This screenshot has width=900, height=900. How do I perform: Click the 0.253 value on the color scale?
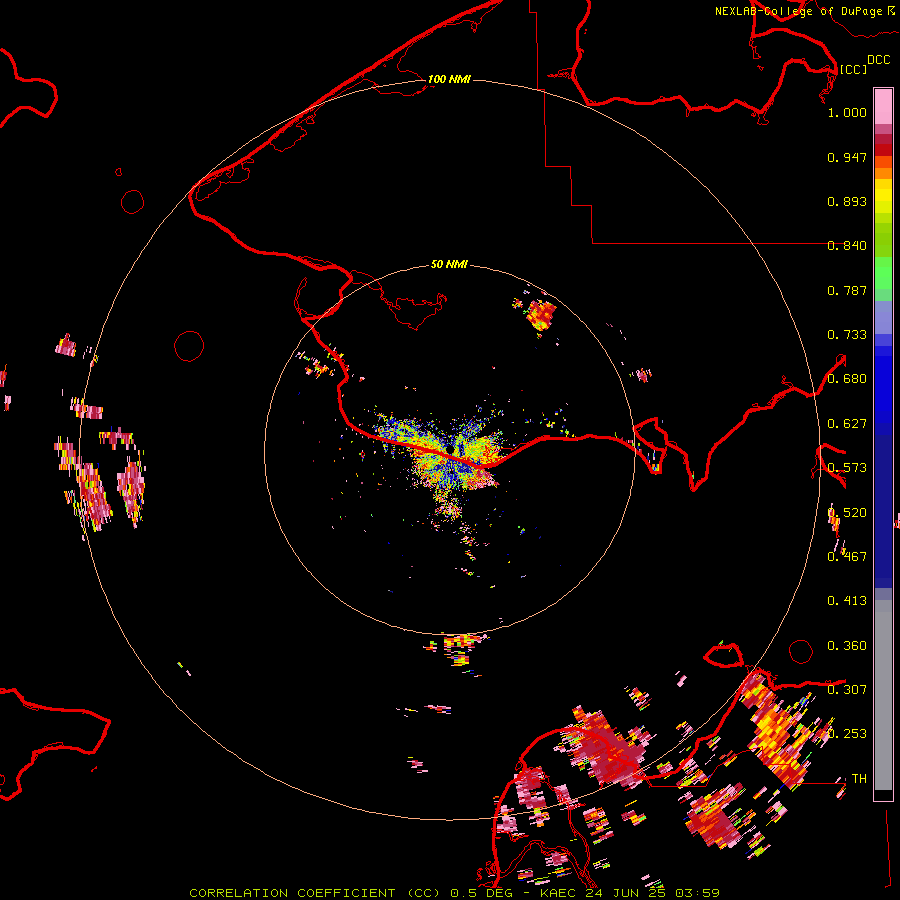click(x=847, y=734)
